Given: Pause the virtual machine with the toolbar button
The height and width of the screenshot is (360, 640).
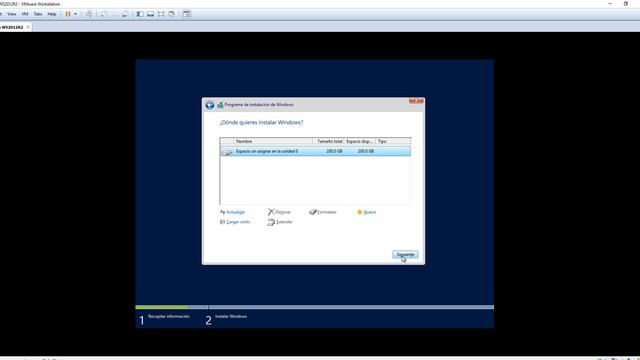Looking at the screenshot, I should pos(68,14).
